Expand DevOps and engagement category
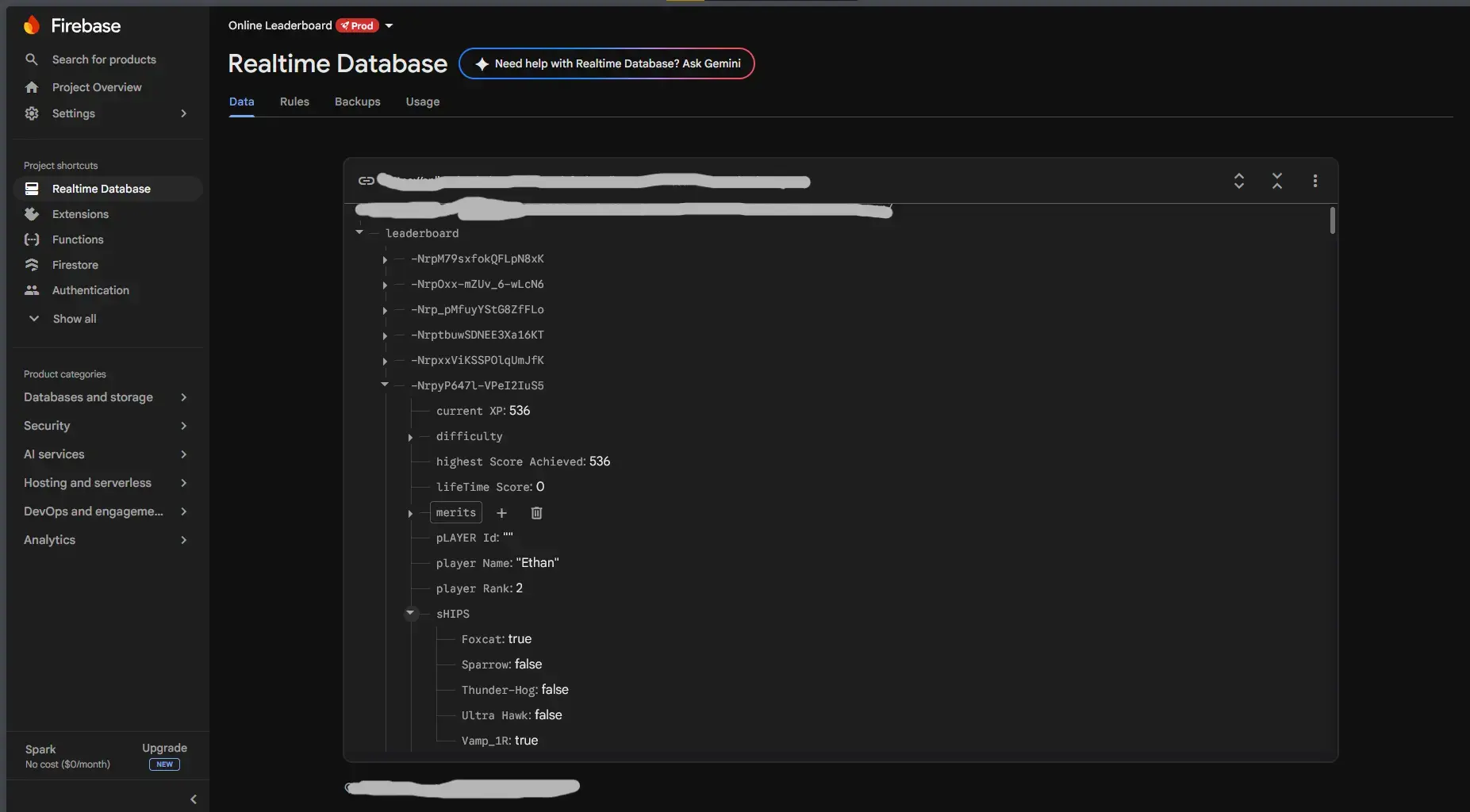The image size is (1470, 812). (184, 511)
